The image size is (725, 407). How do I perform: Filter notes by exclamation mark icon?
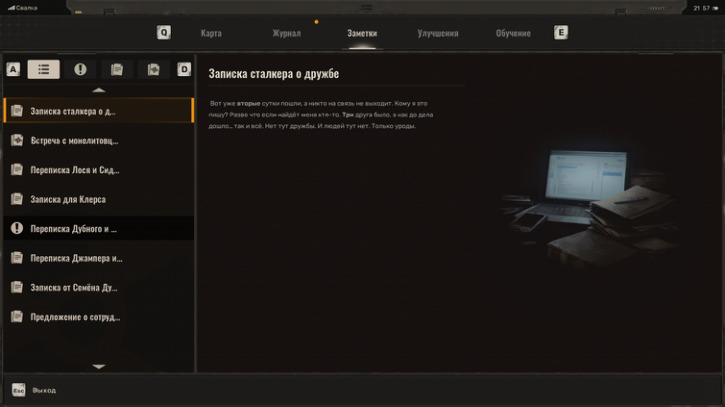point(80,69)
